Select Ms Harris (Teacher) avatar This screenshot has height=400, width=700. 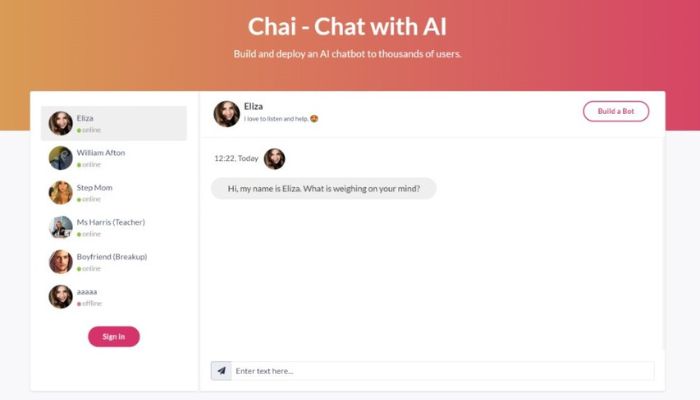pos(61,227)
